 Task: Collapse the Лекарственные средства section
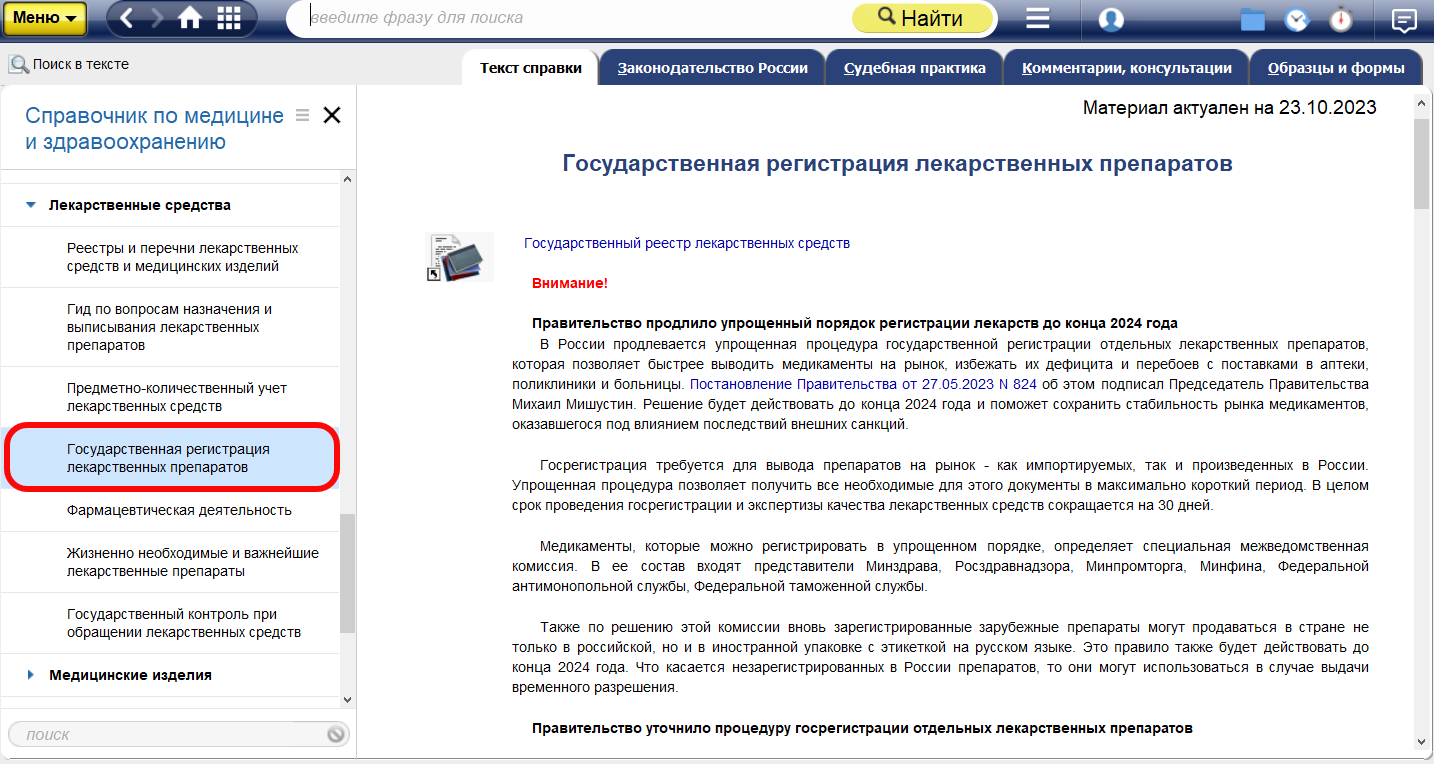(30, 205)
